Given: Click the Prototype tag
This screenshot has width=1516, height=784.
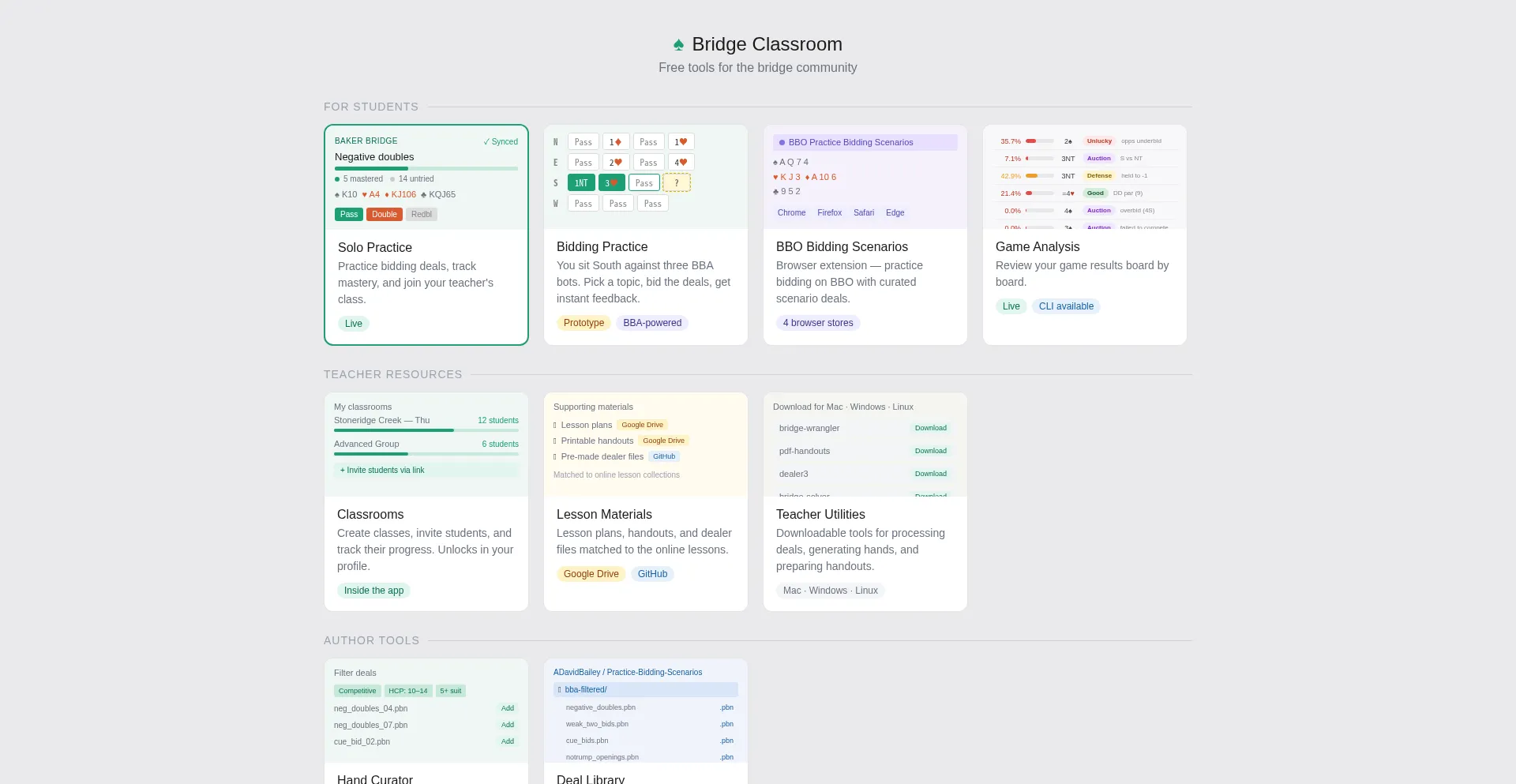Looking at the screenshot, I should (x=584, y=323).
